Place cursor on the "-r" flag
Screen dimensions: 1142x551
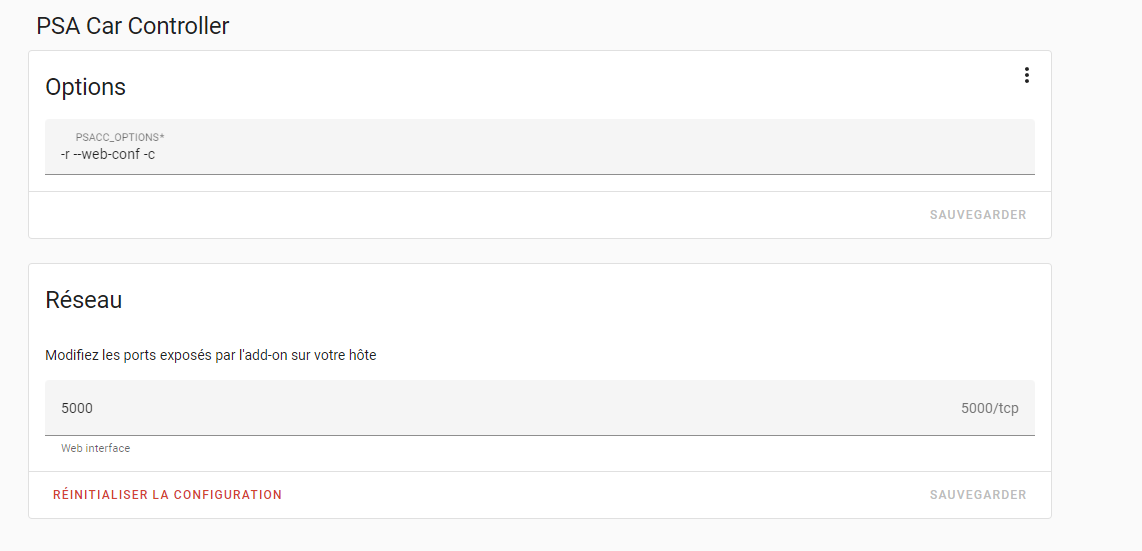pos(65,155)
